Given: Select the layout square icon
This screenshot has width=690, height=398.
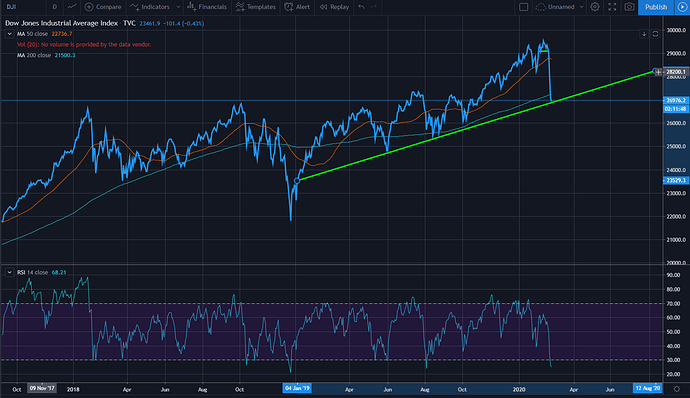Looking at the screenshot, I should [x=524, y=7].
